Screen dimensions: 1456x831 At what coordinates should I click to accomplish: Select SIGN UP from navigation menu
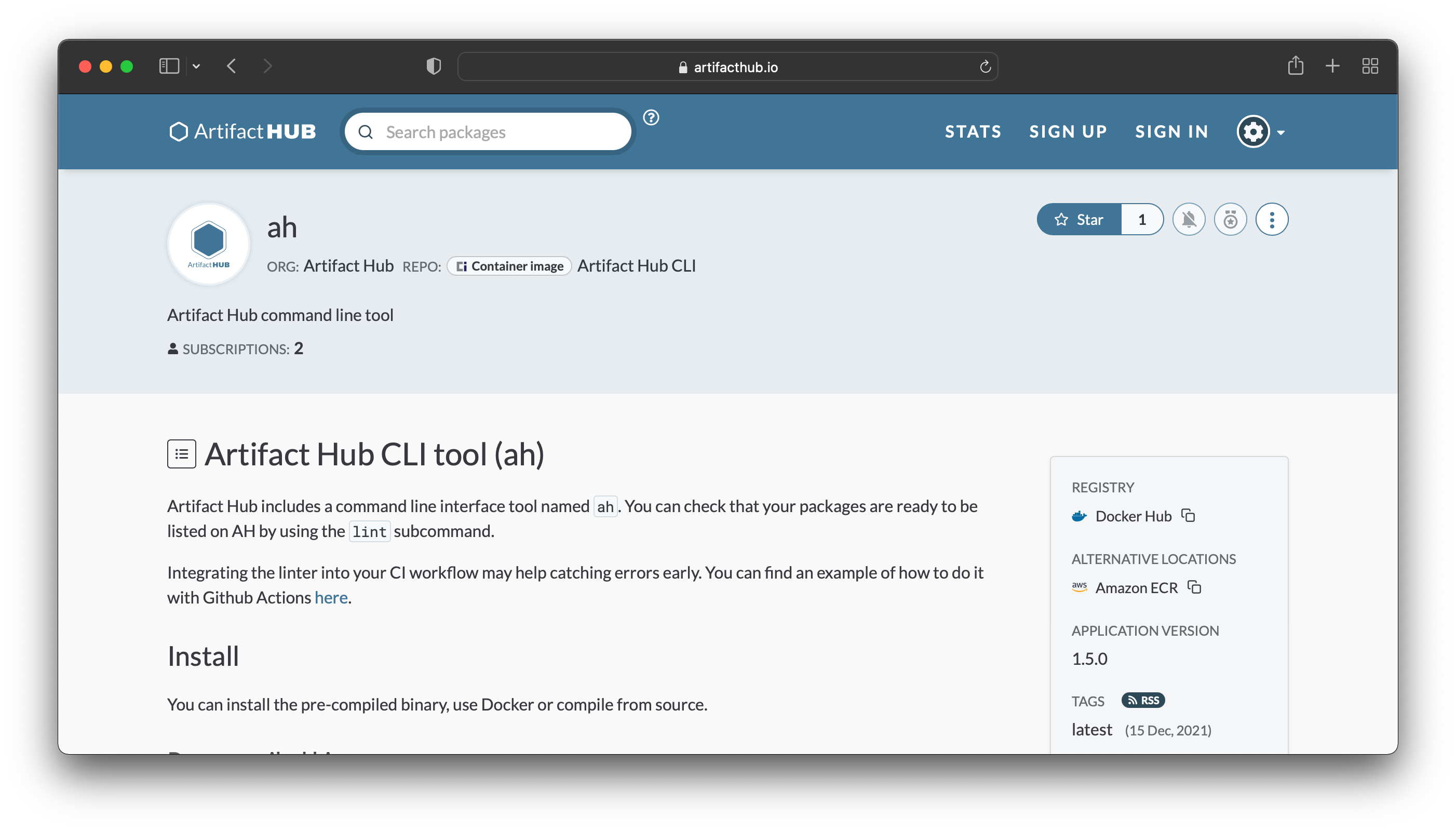tap(1069, 130)
